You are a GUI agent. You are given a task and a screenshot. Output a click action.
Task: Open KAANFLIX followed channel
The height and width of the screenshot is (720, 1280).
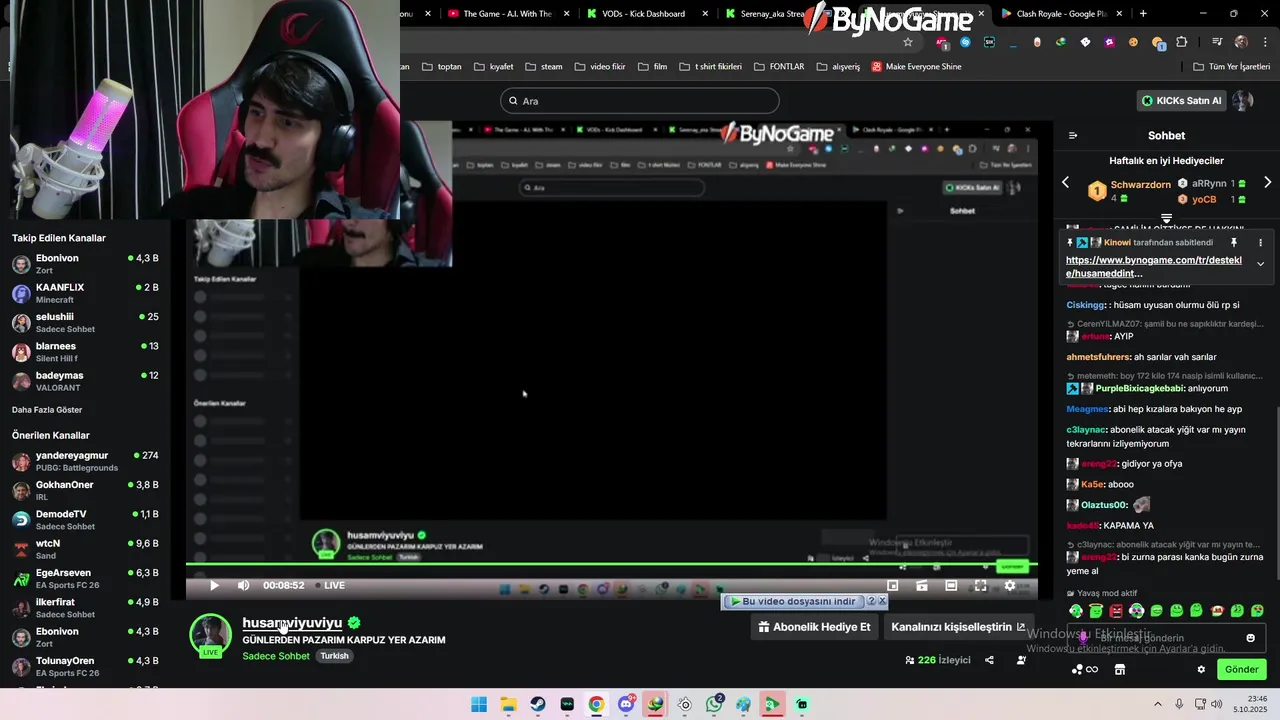click(x=85, y=293)
